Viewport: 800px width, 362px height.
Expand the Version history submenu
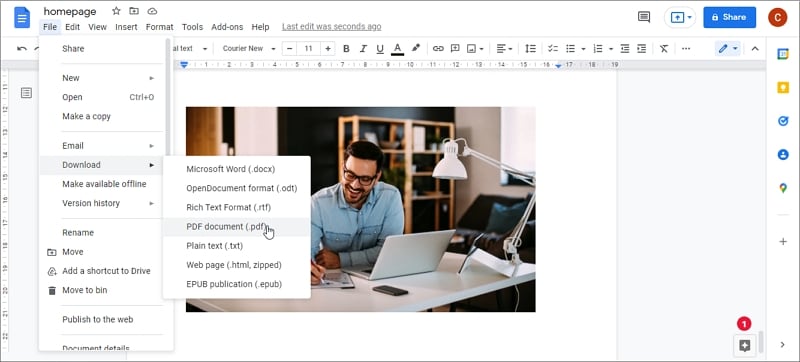101,203
